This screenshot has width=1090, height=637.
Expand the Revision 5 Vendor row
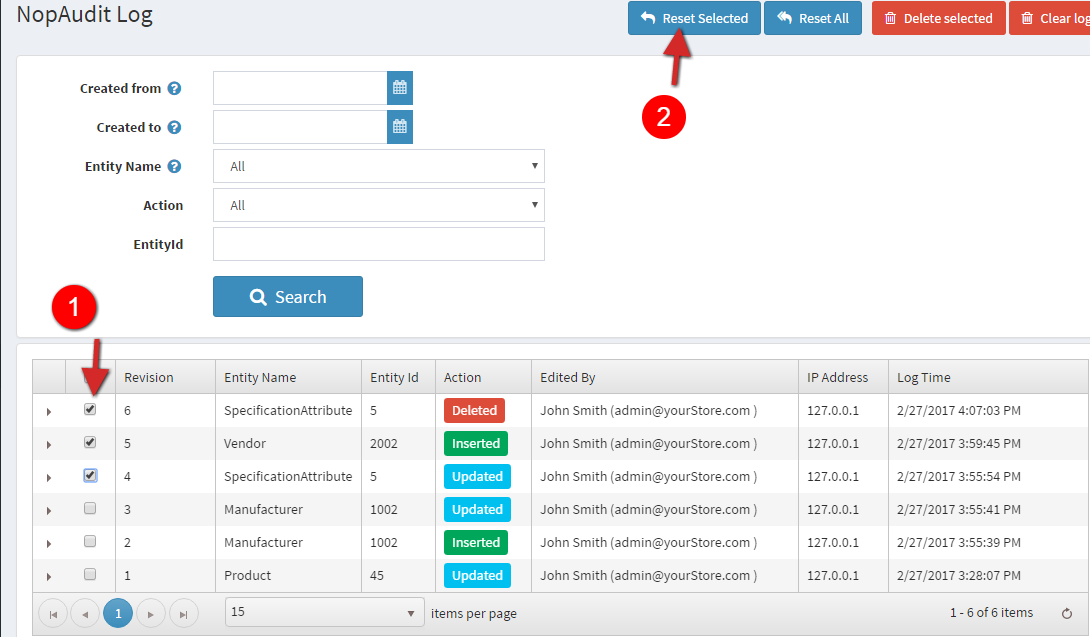[48, 444]
